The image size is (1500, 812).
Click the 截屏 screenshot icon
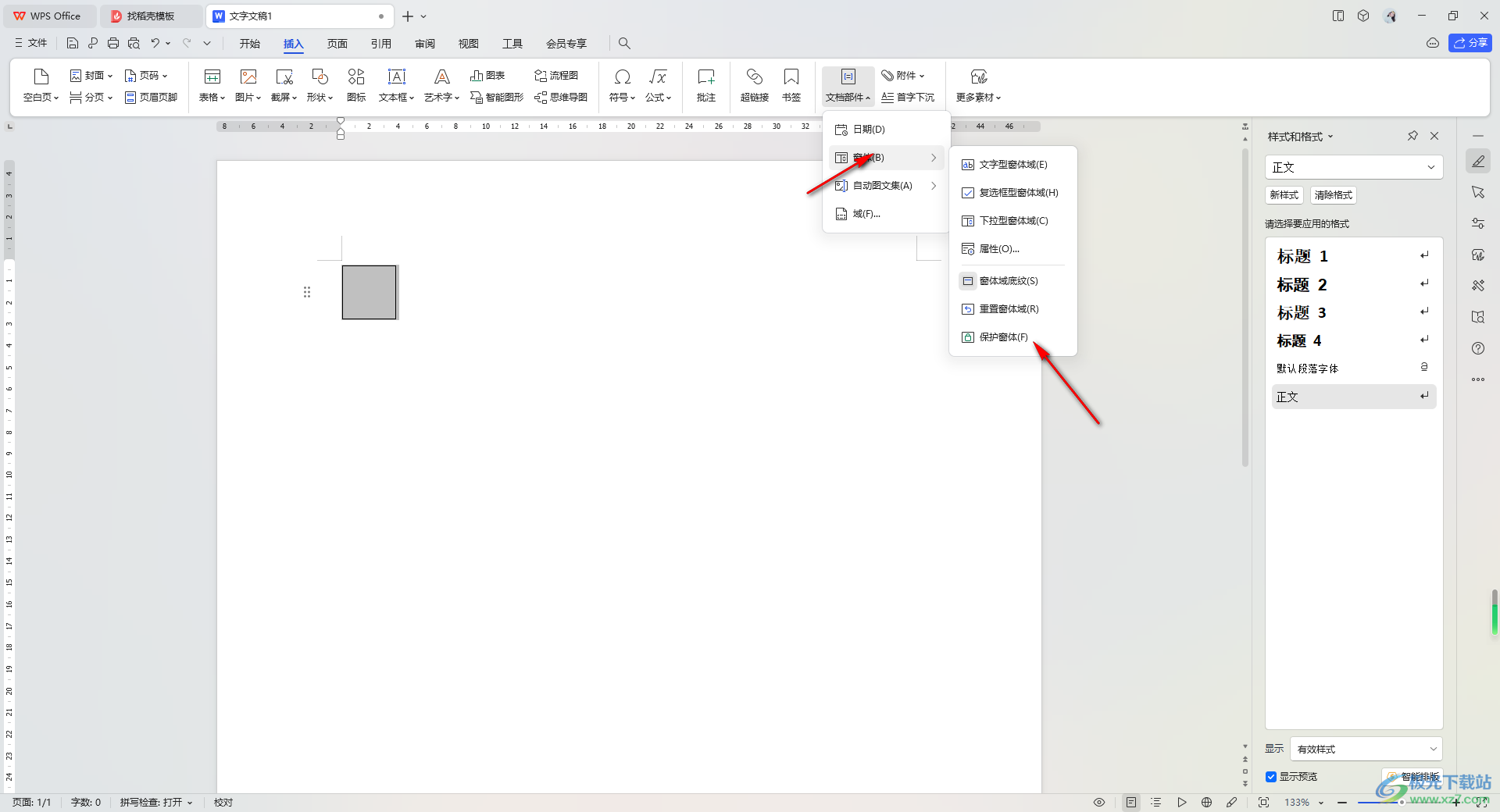coord(284,85)
